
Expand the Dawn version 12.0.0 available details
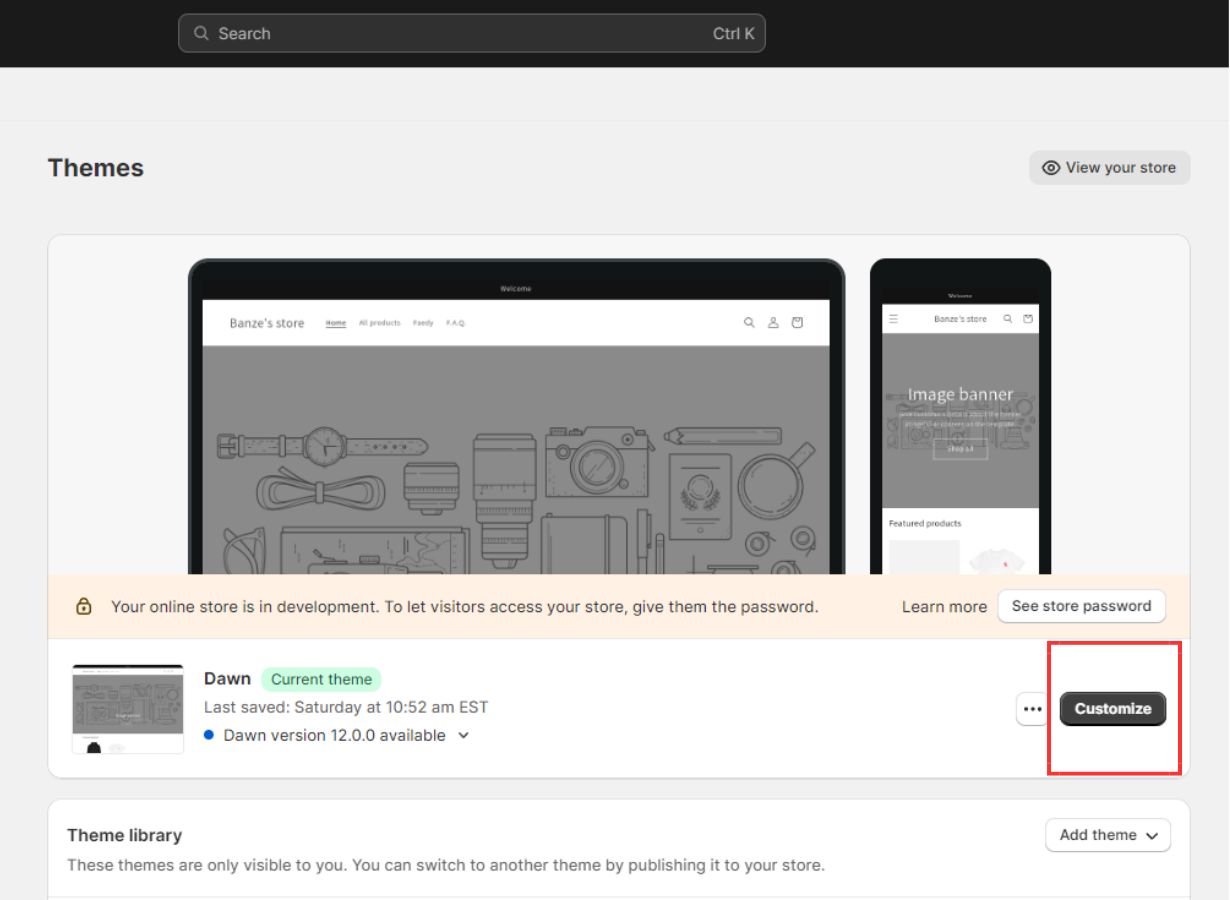pos(463,735)
